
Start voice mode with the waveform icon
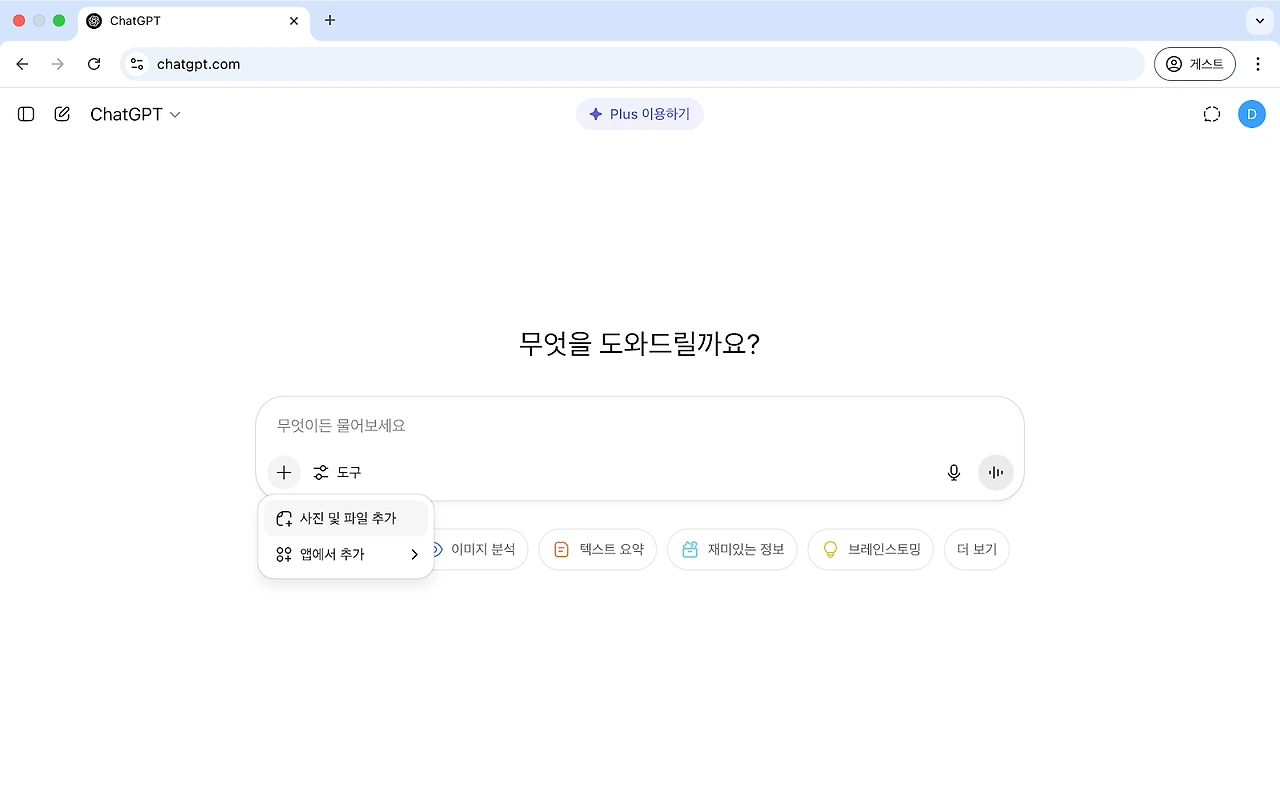(995, 472)
